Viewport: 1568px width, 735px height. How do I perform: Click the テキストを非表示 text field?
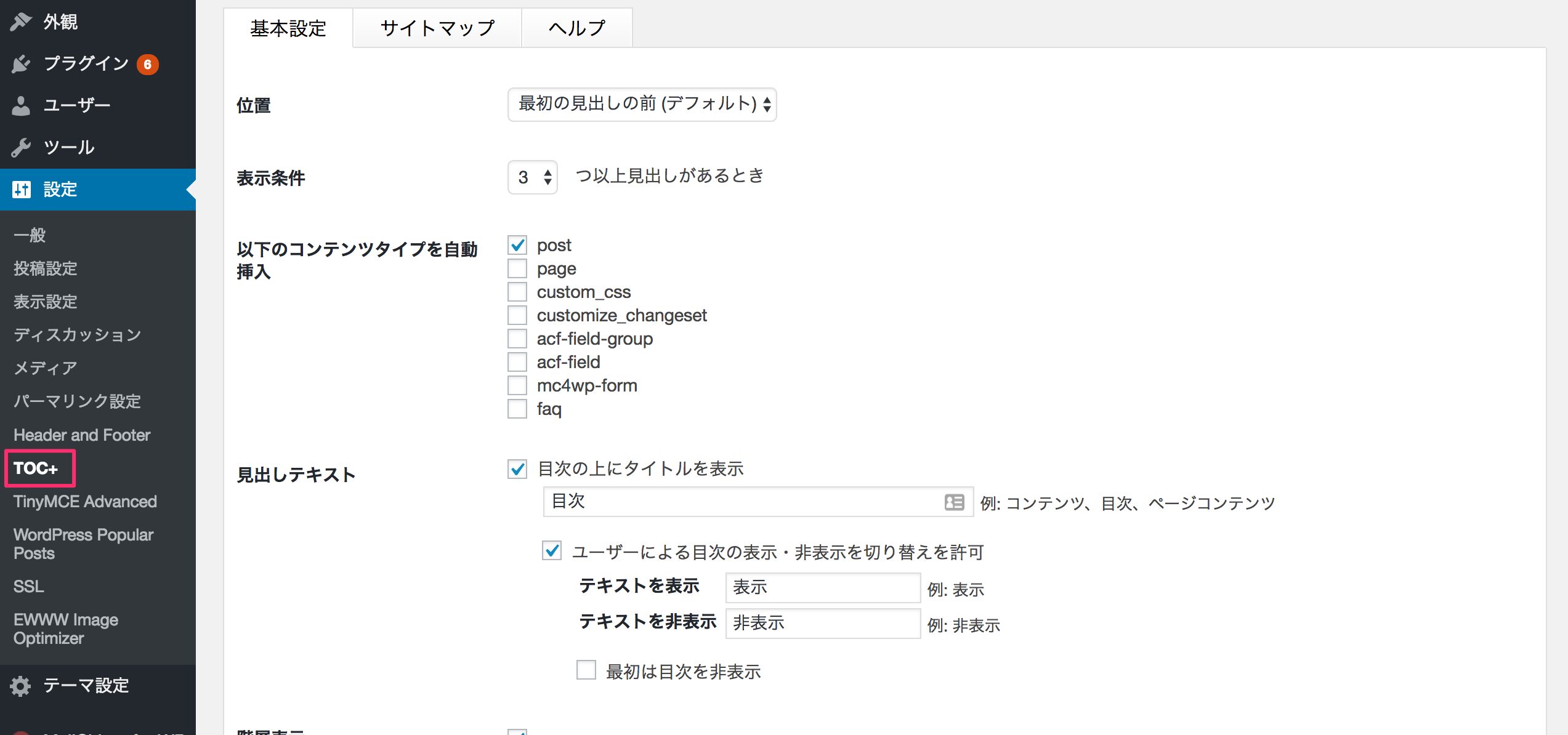822,623
